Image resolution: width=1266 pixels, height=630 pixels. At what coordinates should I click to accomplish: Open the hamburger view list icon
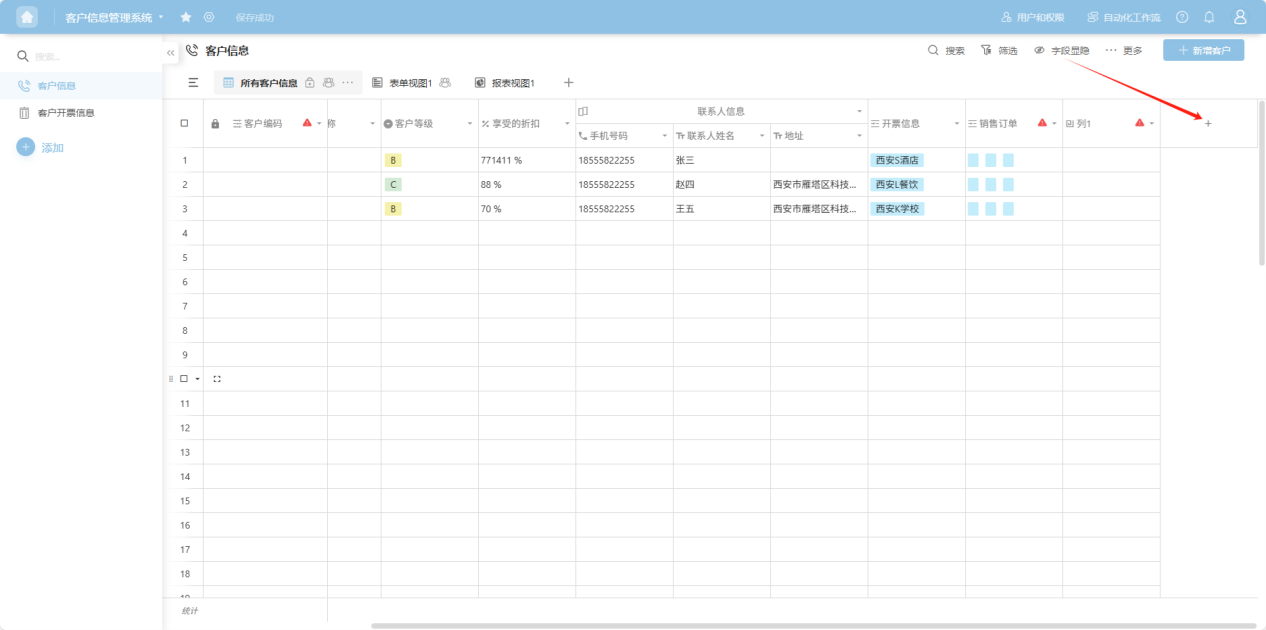pos(193,83)
